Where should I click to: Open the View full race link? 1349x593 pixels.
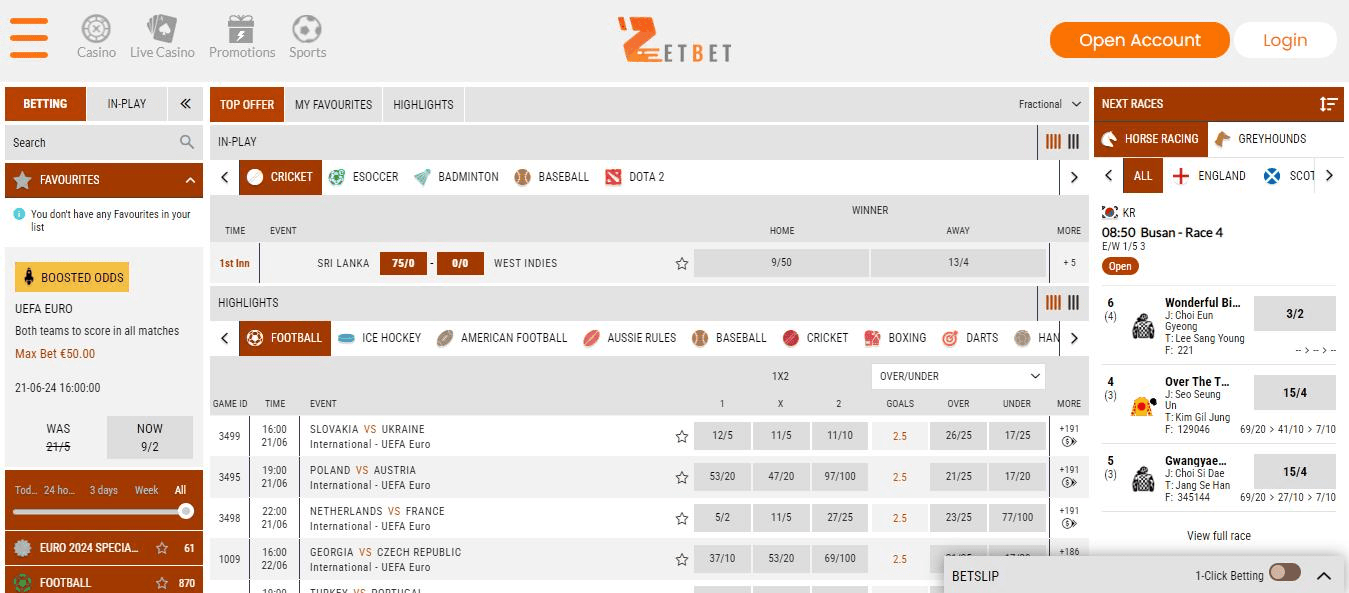pos(1218,536)
